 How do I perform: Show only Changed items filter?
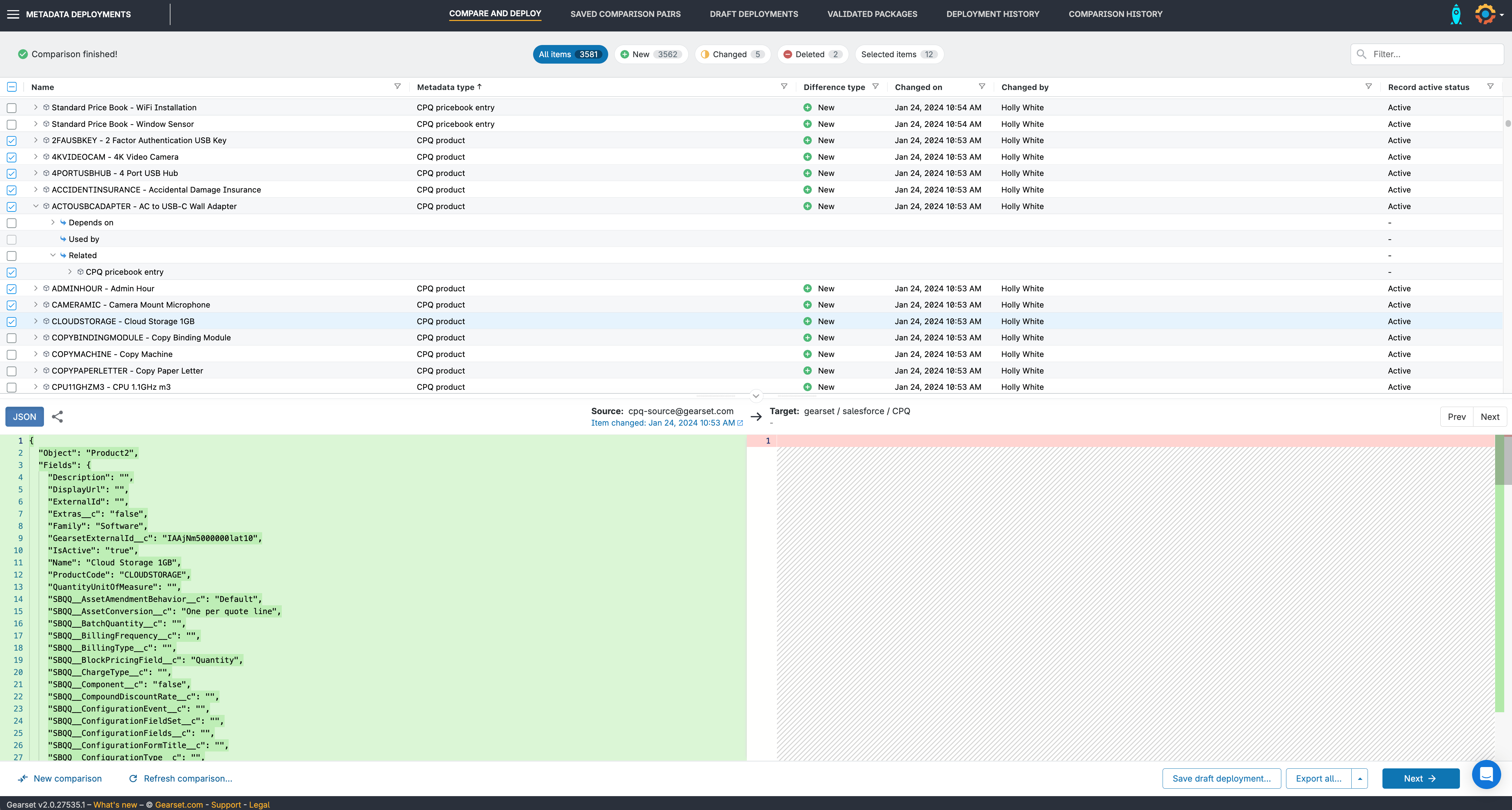[x=732, y=54]
